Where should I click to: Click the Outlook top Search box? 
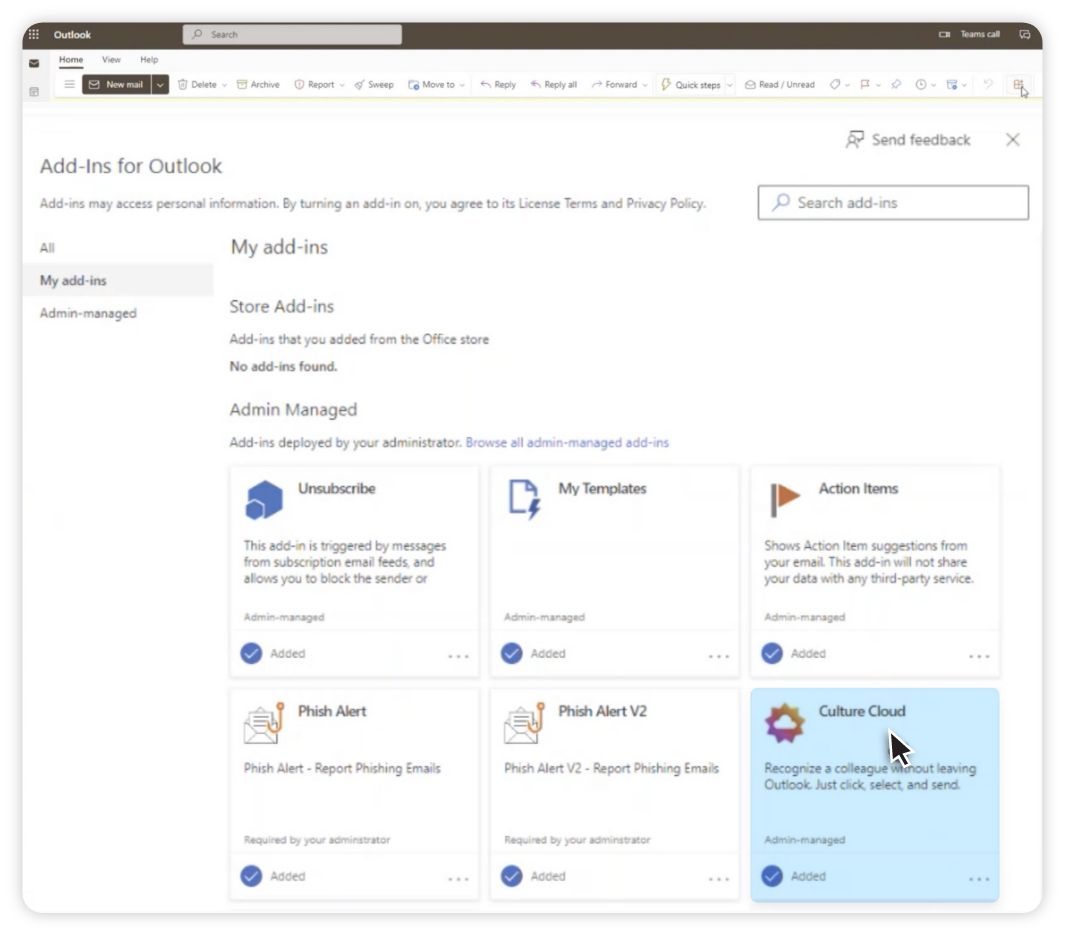pos(292,34)
